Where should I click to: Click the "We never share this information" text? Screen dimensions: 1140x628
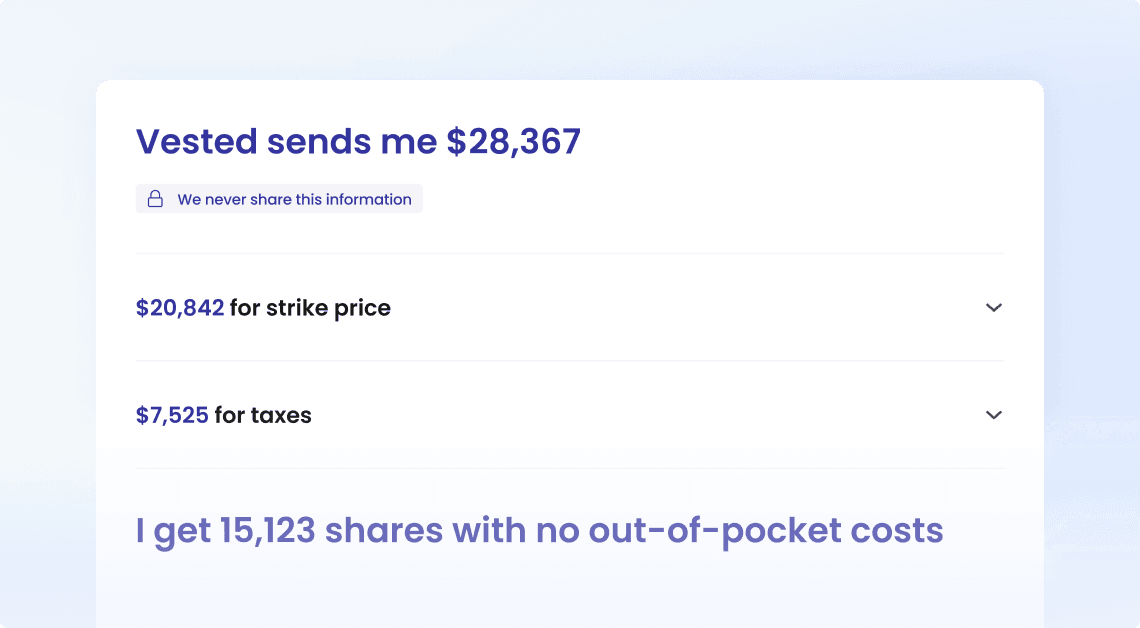coord(294,199)
